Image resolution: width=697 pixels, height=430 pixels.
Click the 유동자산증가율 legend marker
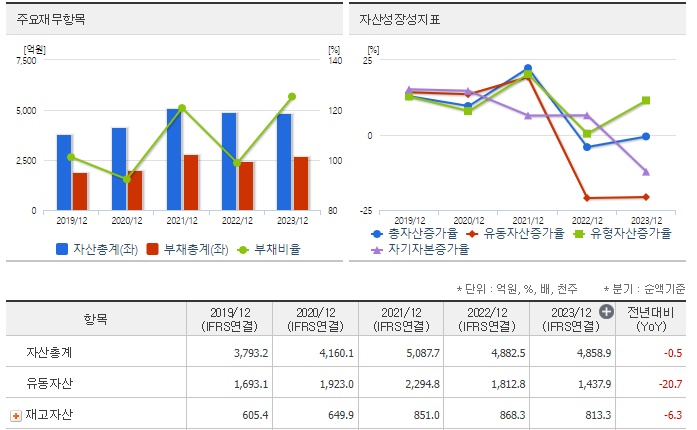click(x=472, y=233)
